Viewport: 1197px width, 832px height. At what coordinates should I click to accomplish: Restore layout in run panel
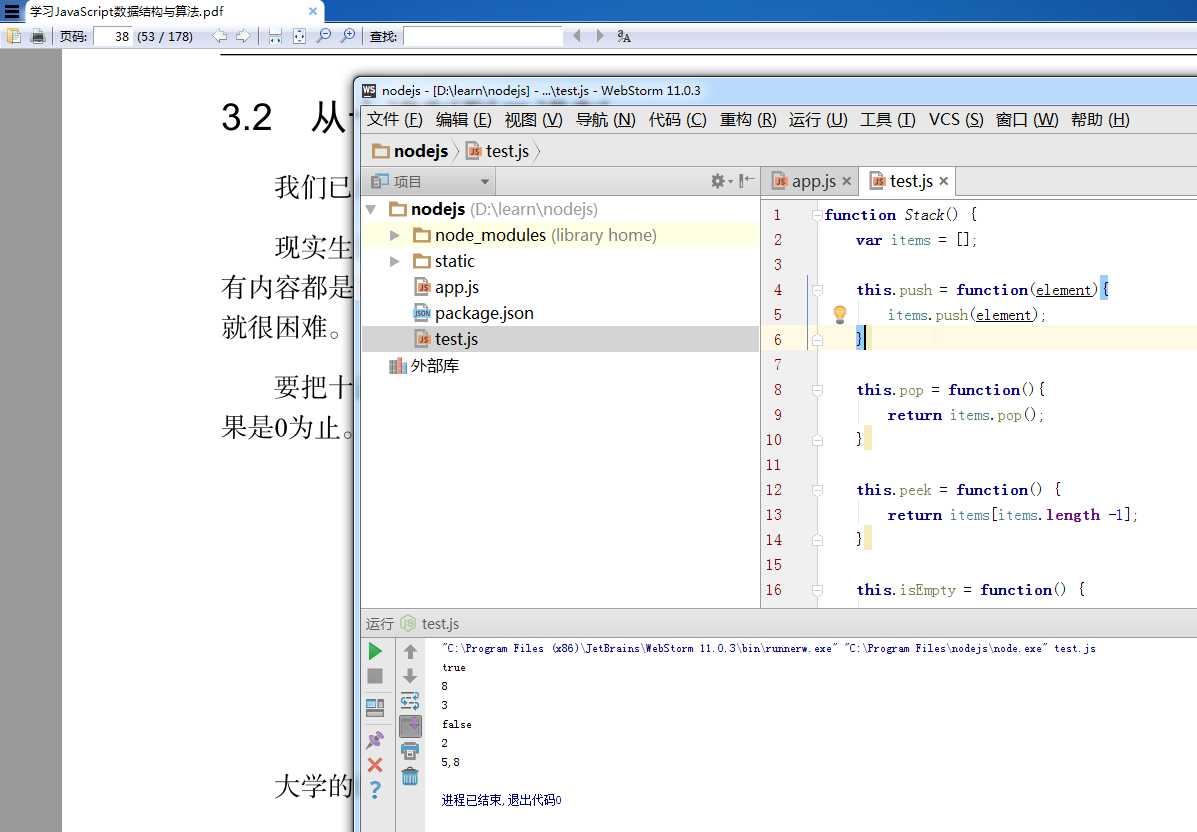point(375,708)
